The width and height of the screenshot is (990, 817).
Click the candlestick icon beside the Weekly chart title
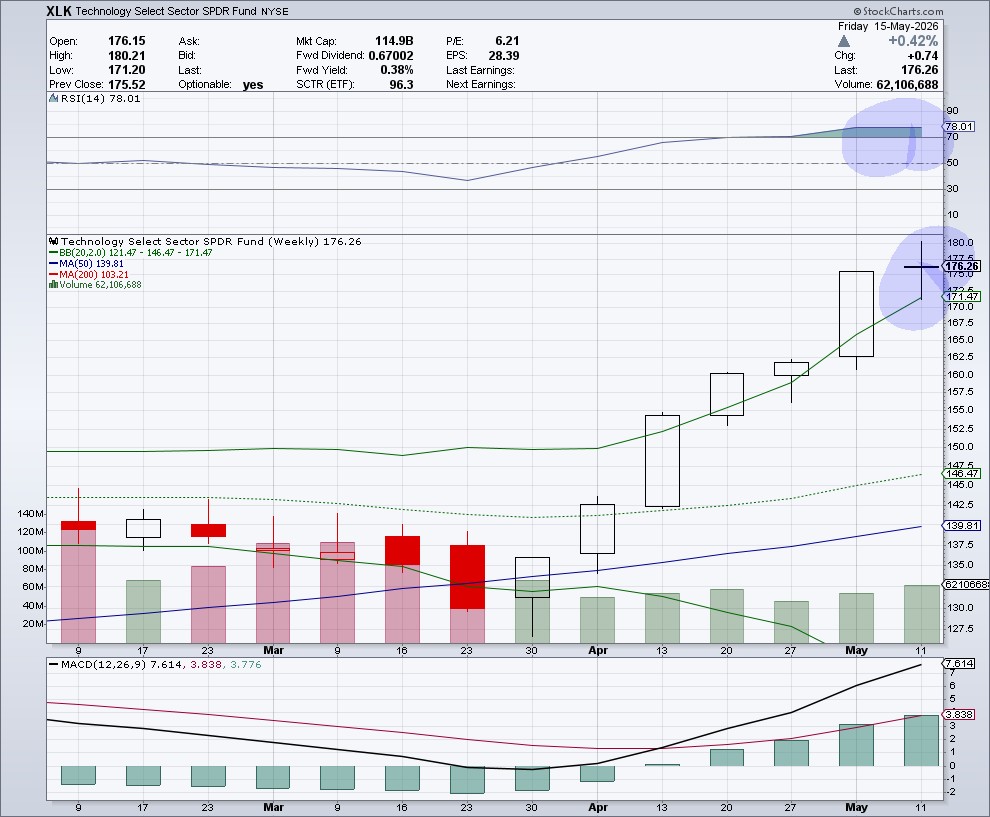tap(54, 241)
